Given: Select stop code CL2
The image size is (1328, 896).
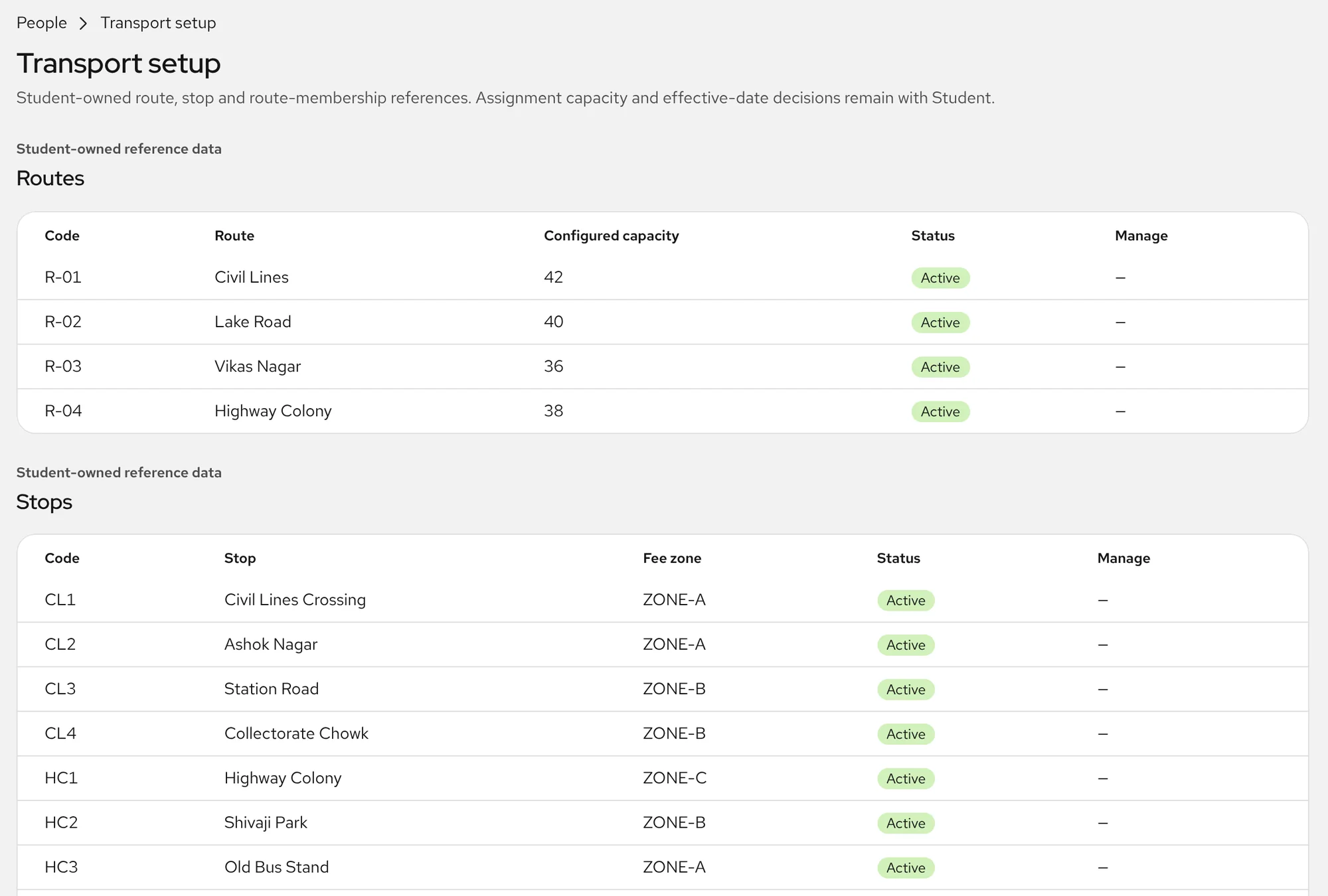Looking at the screenshot, I should coord(60,644).
